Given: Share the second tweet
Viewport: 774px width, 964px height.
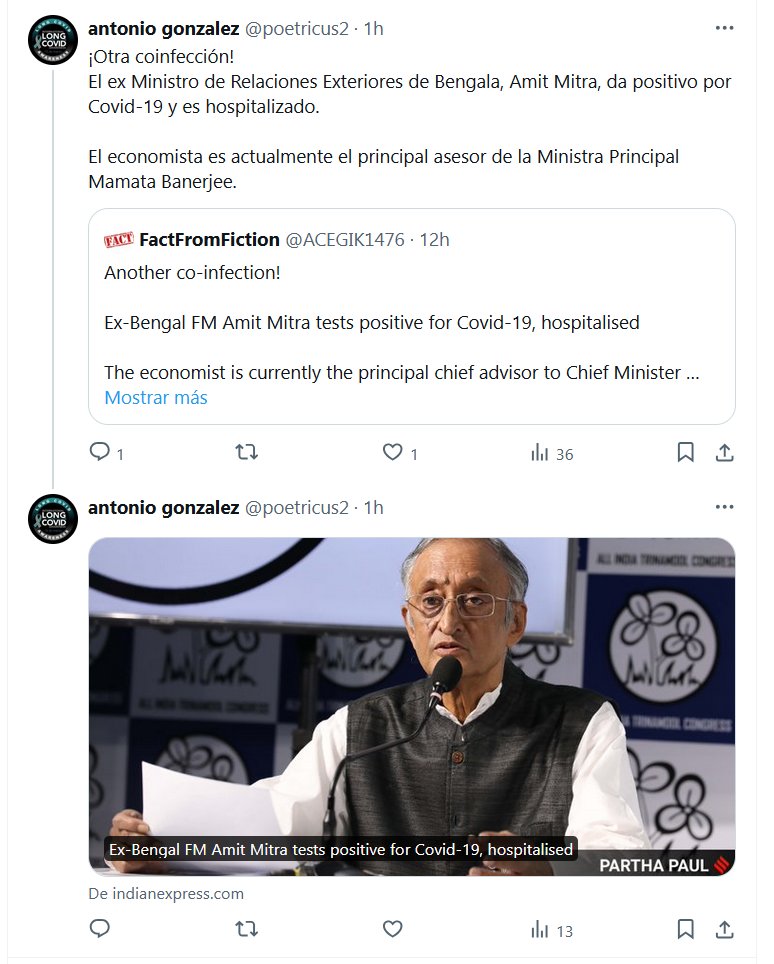Looking at the screenshot, I should [724, 929].
